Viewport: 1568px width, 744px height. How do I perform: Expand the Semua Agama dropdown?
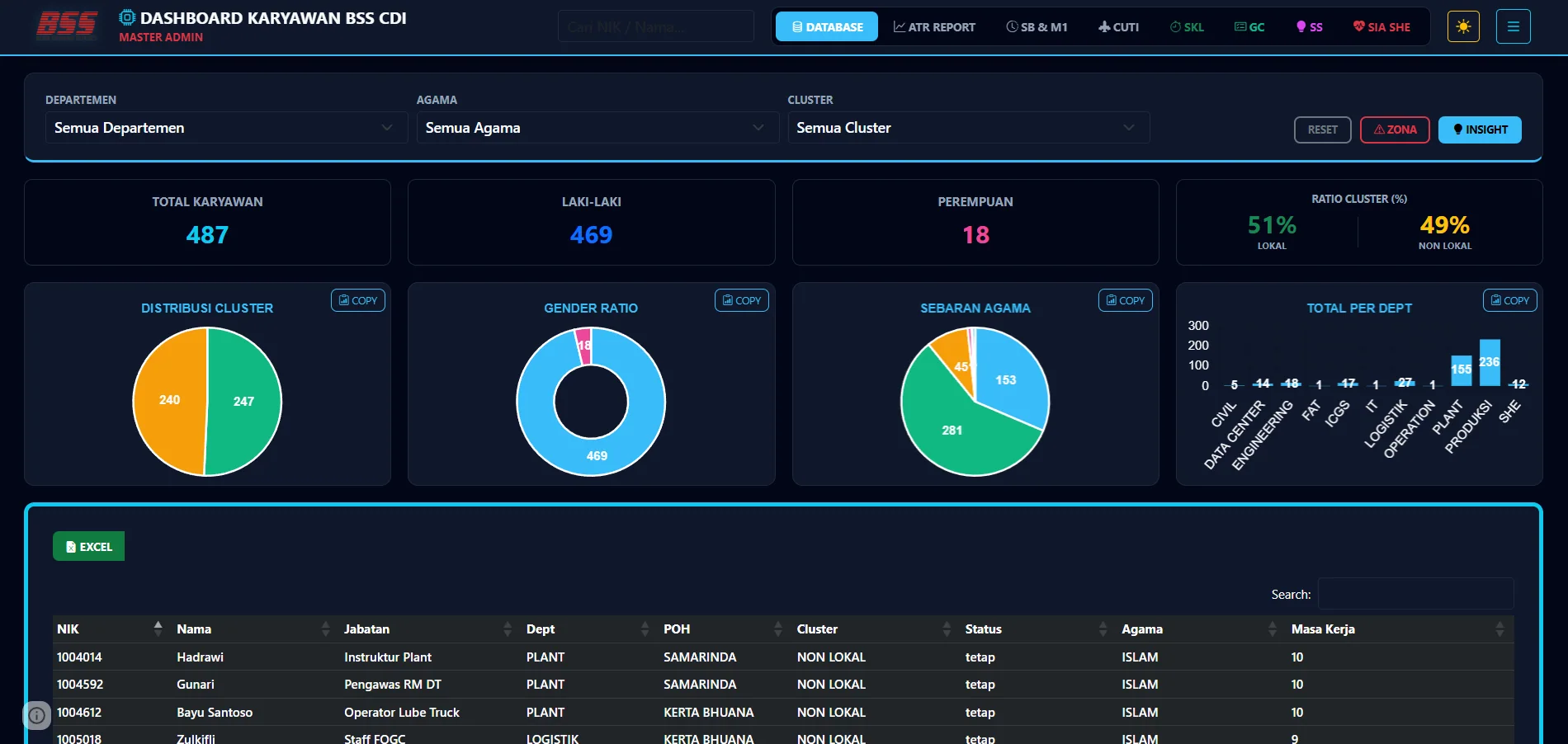click(x=597, y=128)
